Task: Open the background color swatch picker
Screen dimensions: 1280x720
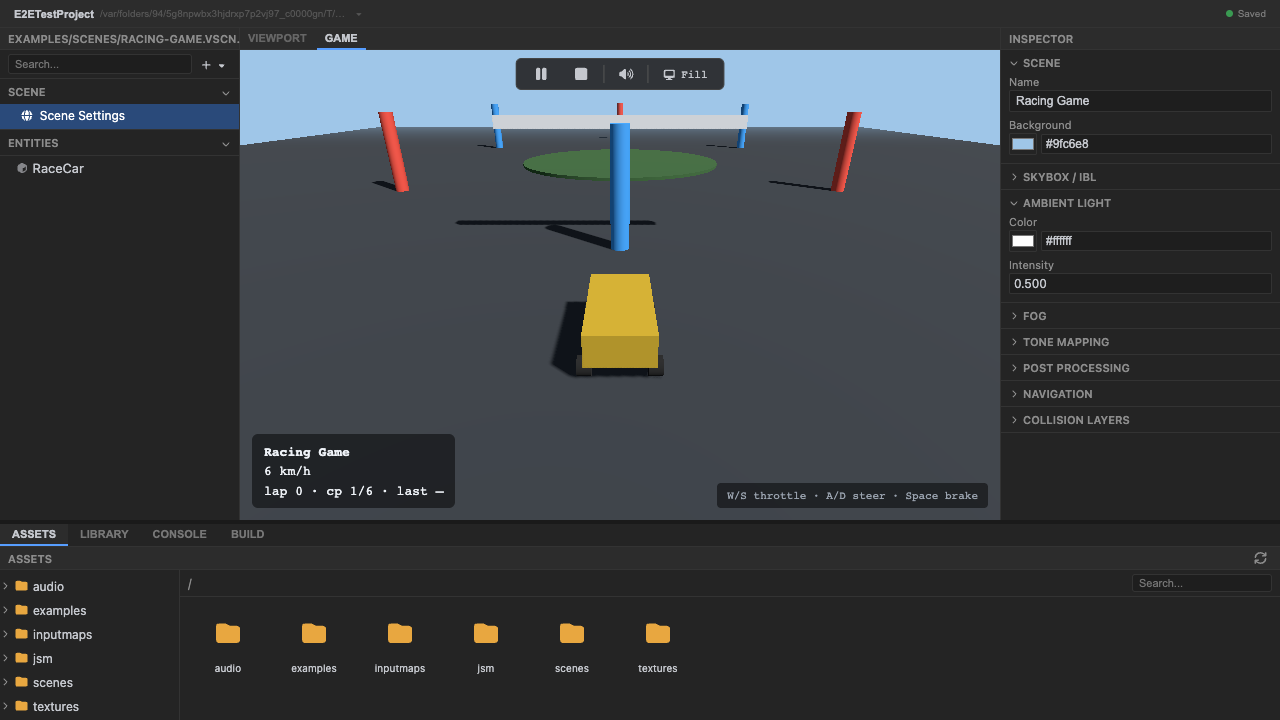Action: pos(1023,144)
